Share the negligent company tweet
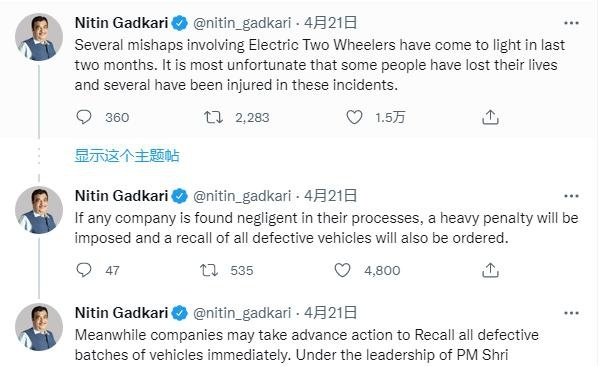This screenshot has width=601, height=366. click(x=490, y=270)
